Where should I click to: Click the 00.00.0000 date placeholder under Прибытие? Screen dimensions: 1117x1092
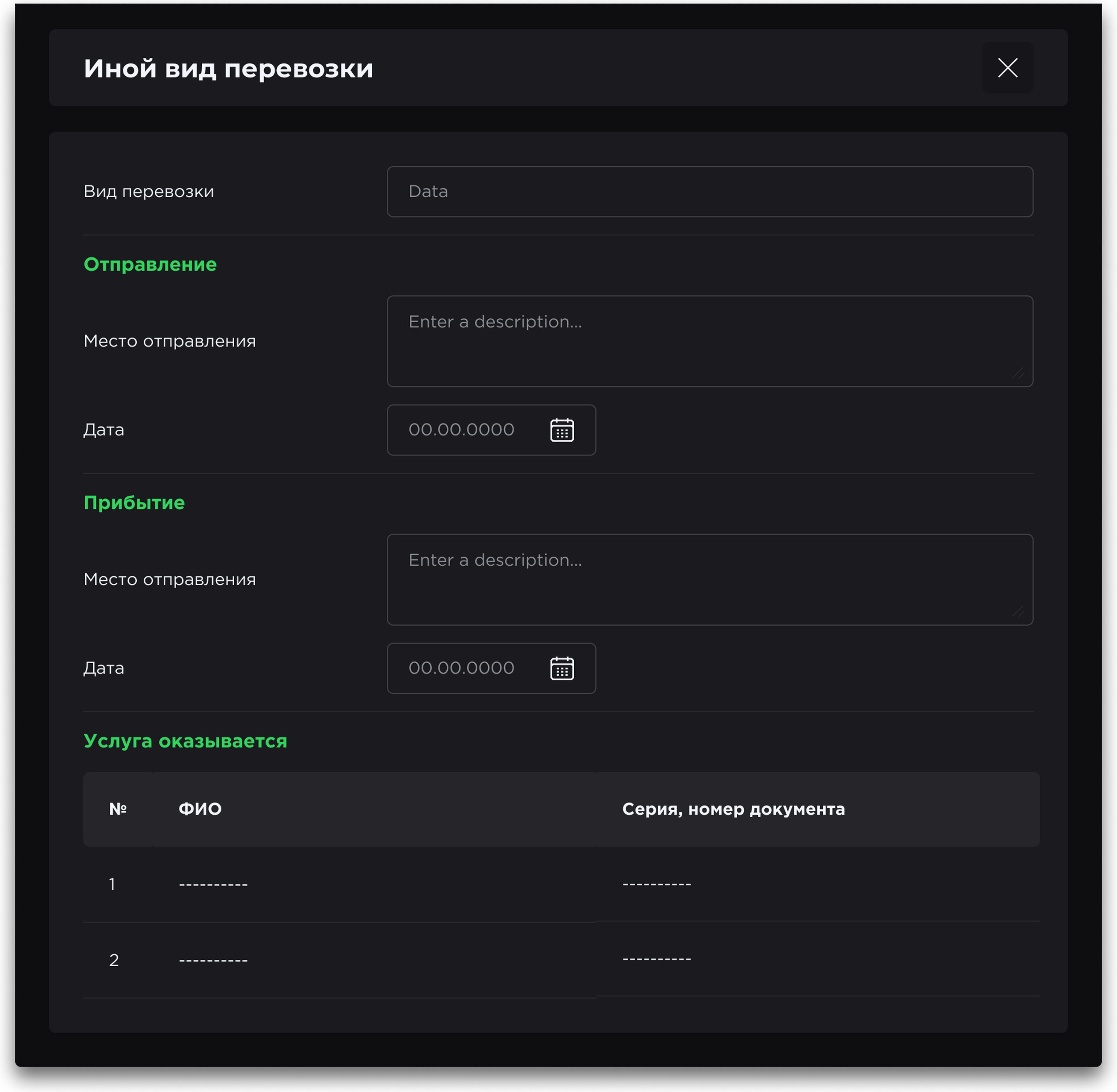click(x=461, y=668)
